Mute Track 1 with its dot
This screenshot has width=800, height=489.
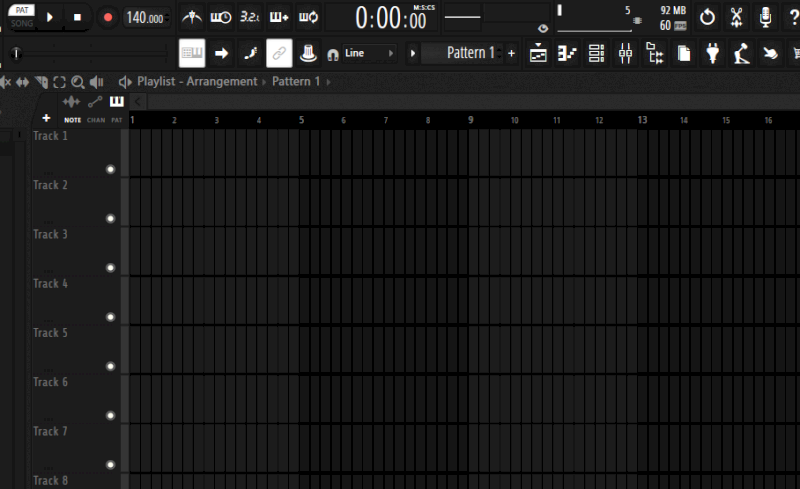(110, 169)
